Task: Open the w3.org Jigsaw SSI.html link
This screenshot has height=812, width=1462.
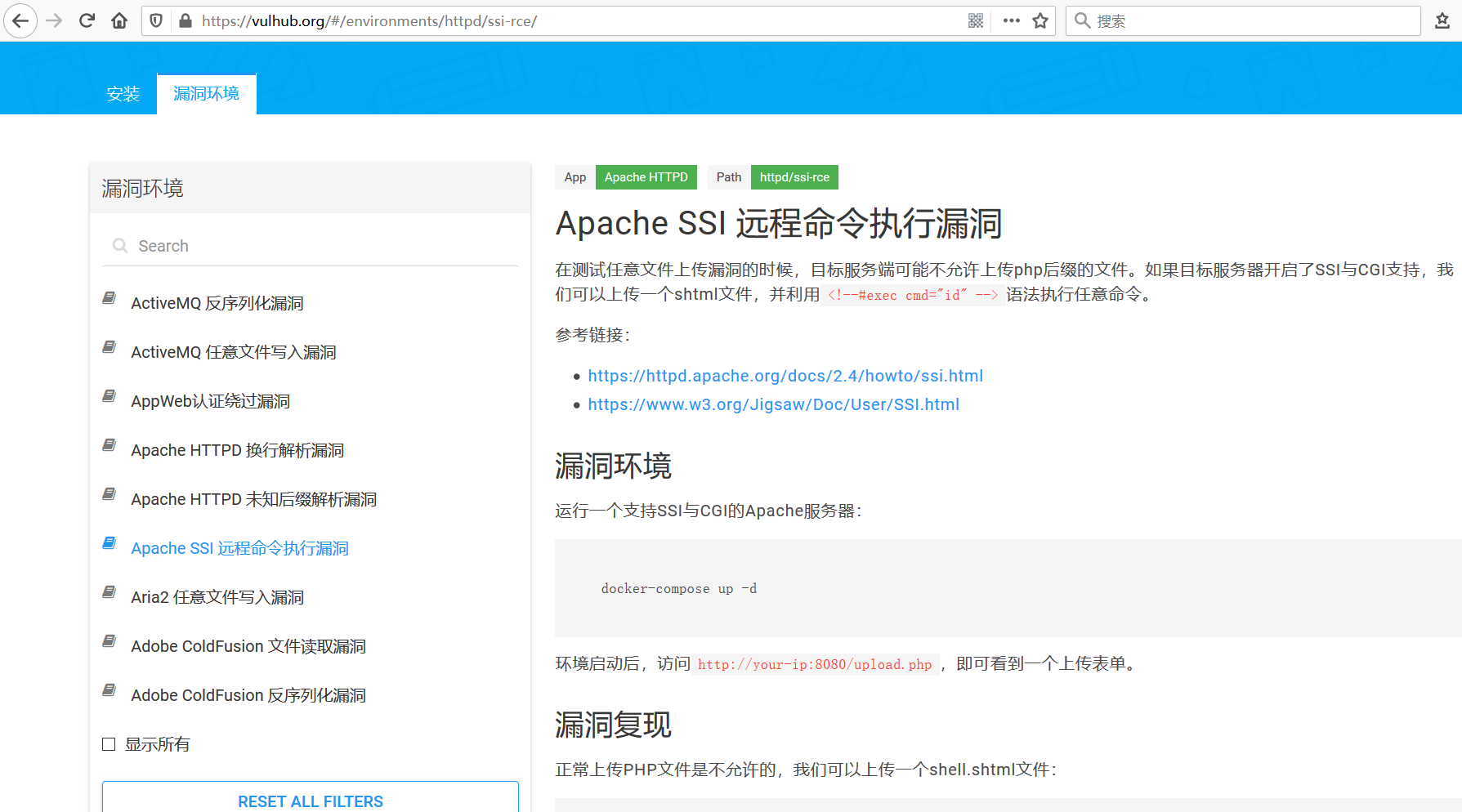Action: pyautogui.click(x=774, y=404)
